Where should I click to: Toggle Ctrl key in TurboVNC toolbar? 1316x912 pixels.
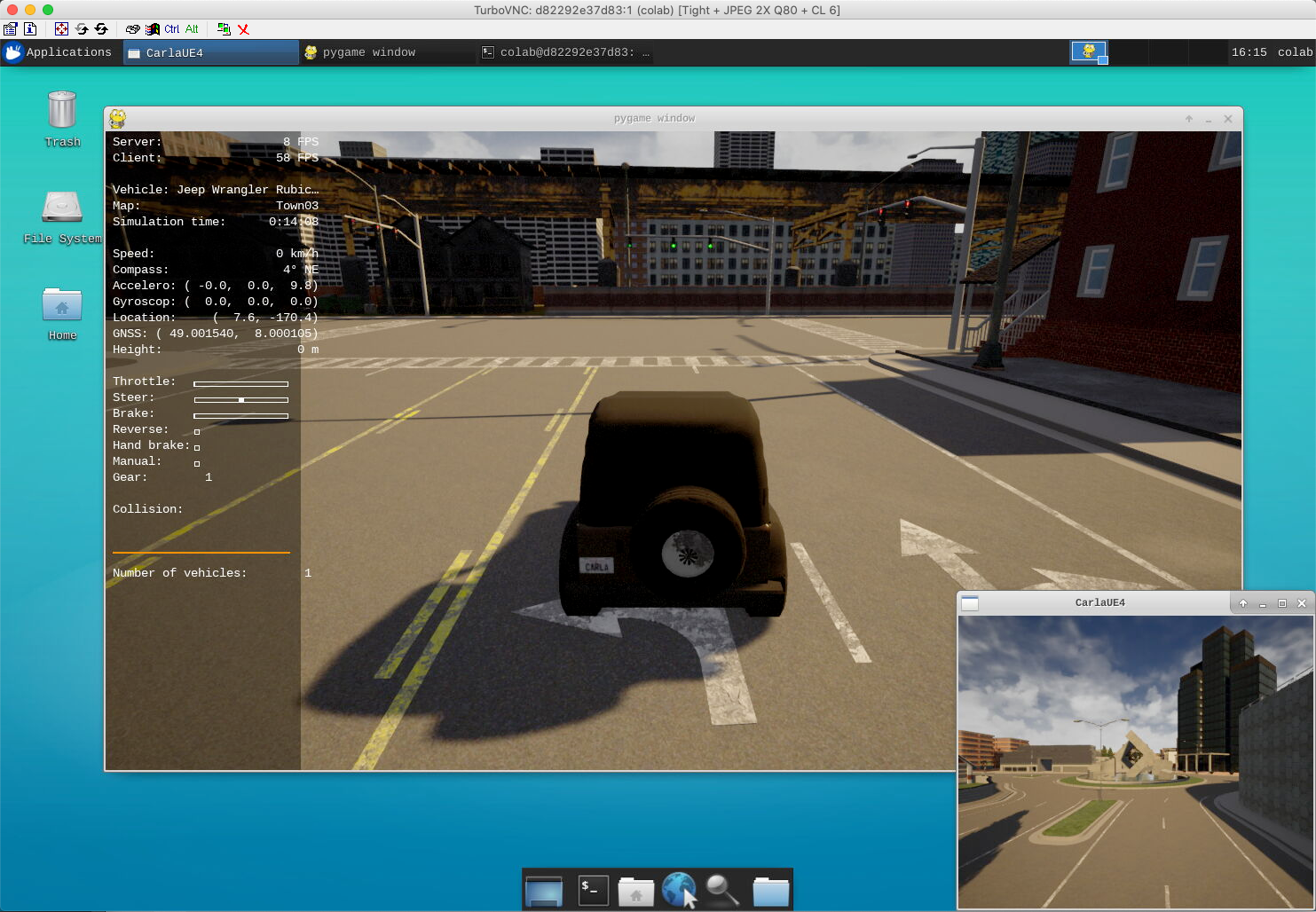[x=172, y=28]
